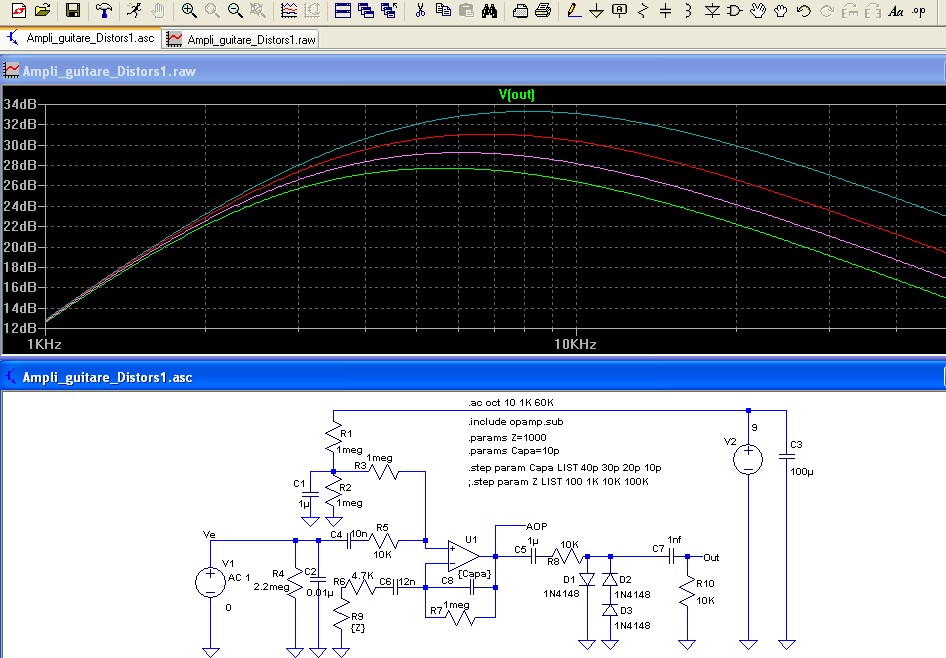Select the Label Net tool

(619, 11)
